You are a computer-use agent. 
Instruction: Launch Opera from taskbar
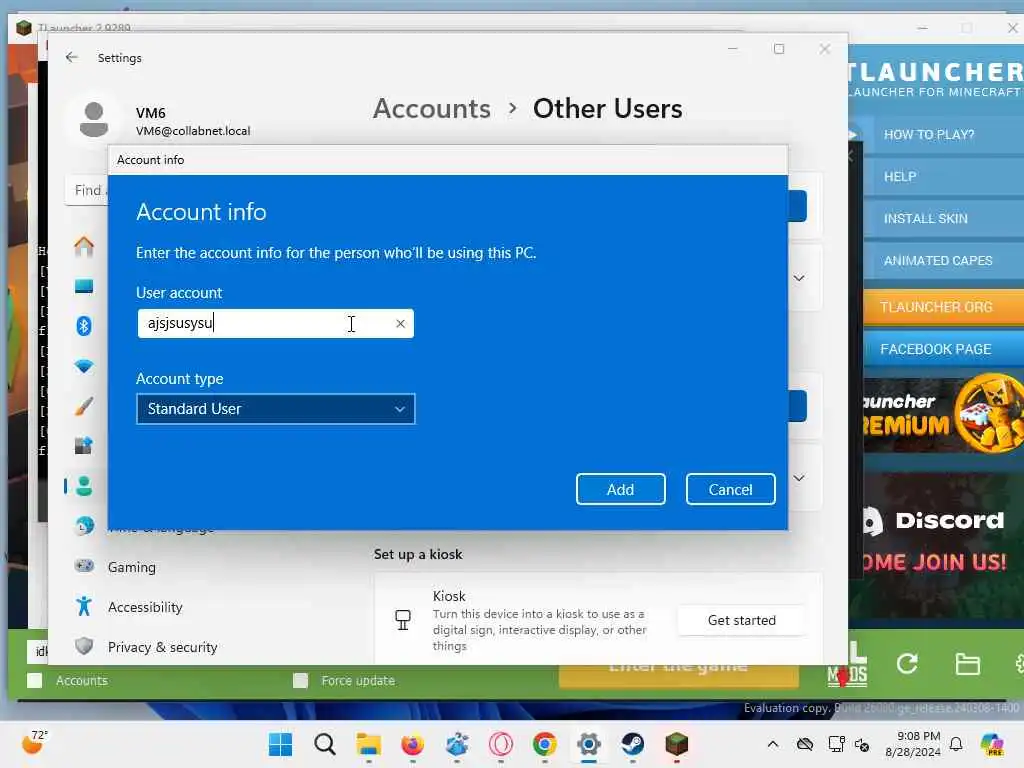pos(500,744)
